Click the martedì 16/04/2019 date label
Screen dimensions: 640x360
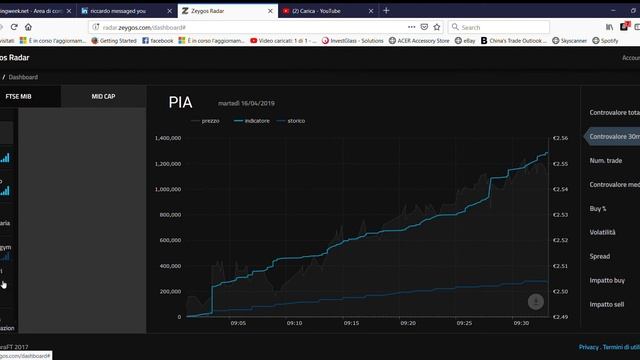(246, 103)
